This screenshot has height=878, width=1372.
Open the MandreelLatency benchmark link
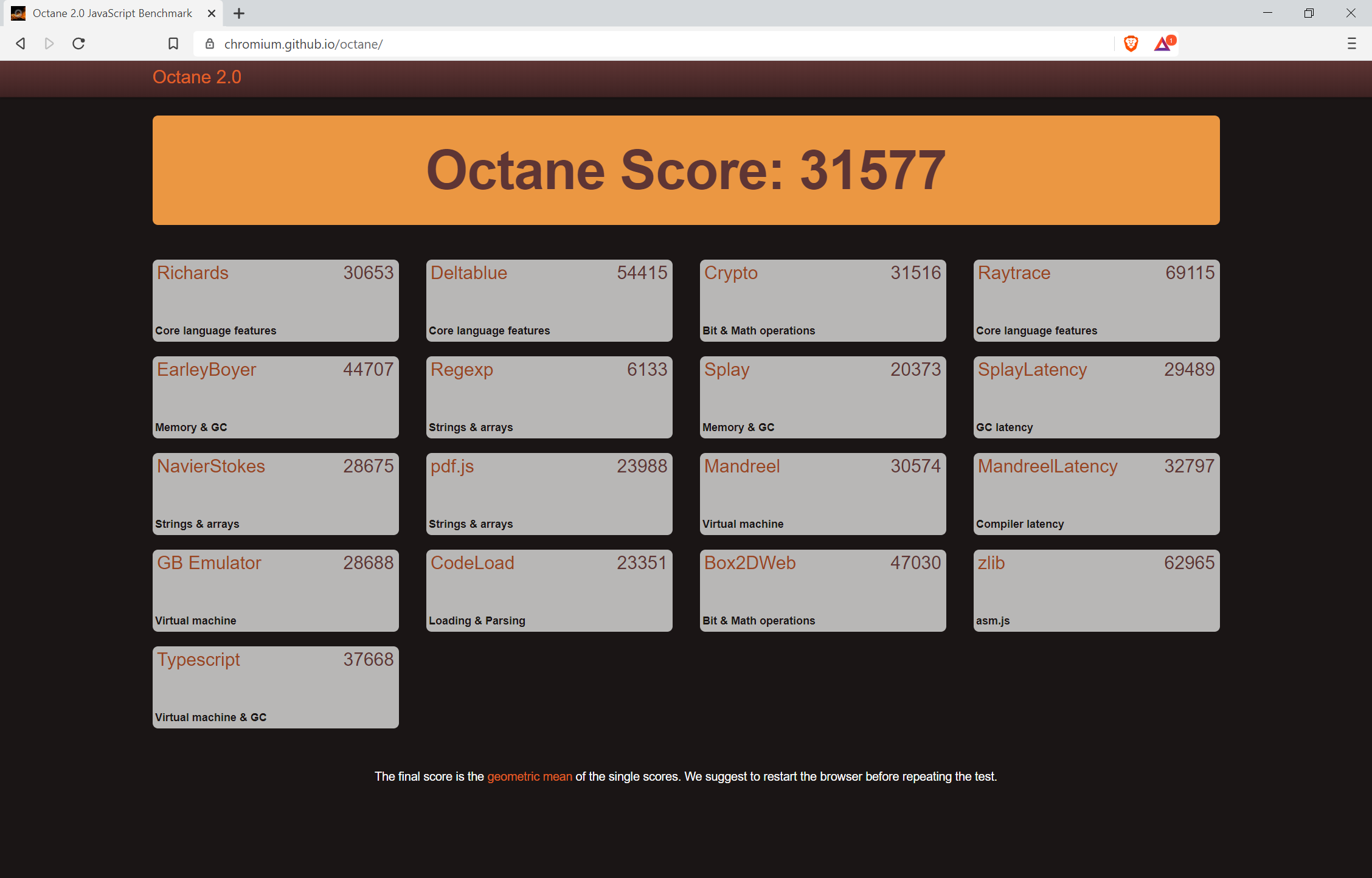tap(1047, 466)
